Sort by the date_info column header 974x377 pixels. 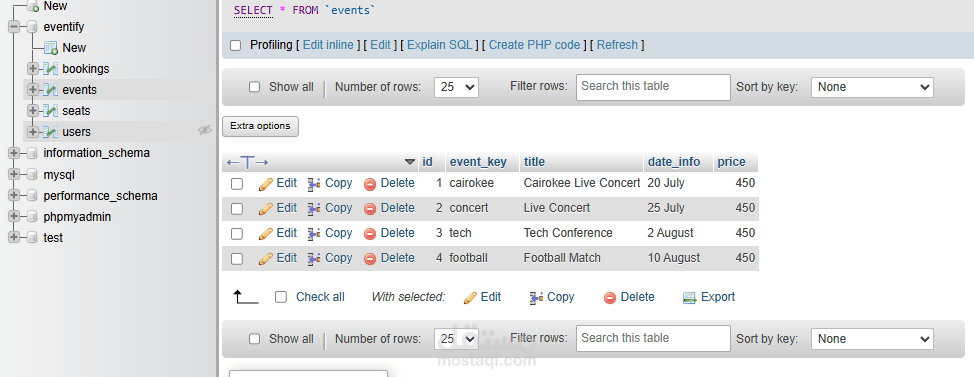pyautogui.click(x=674, y=162)
